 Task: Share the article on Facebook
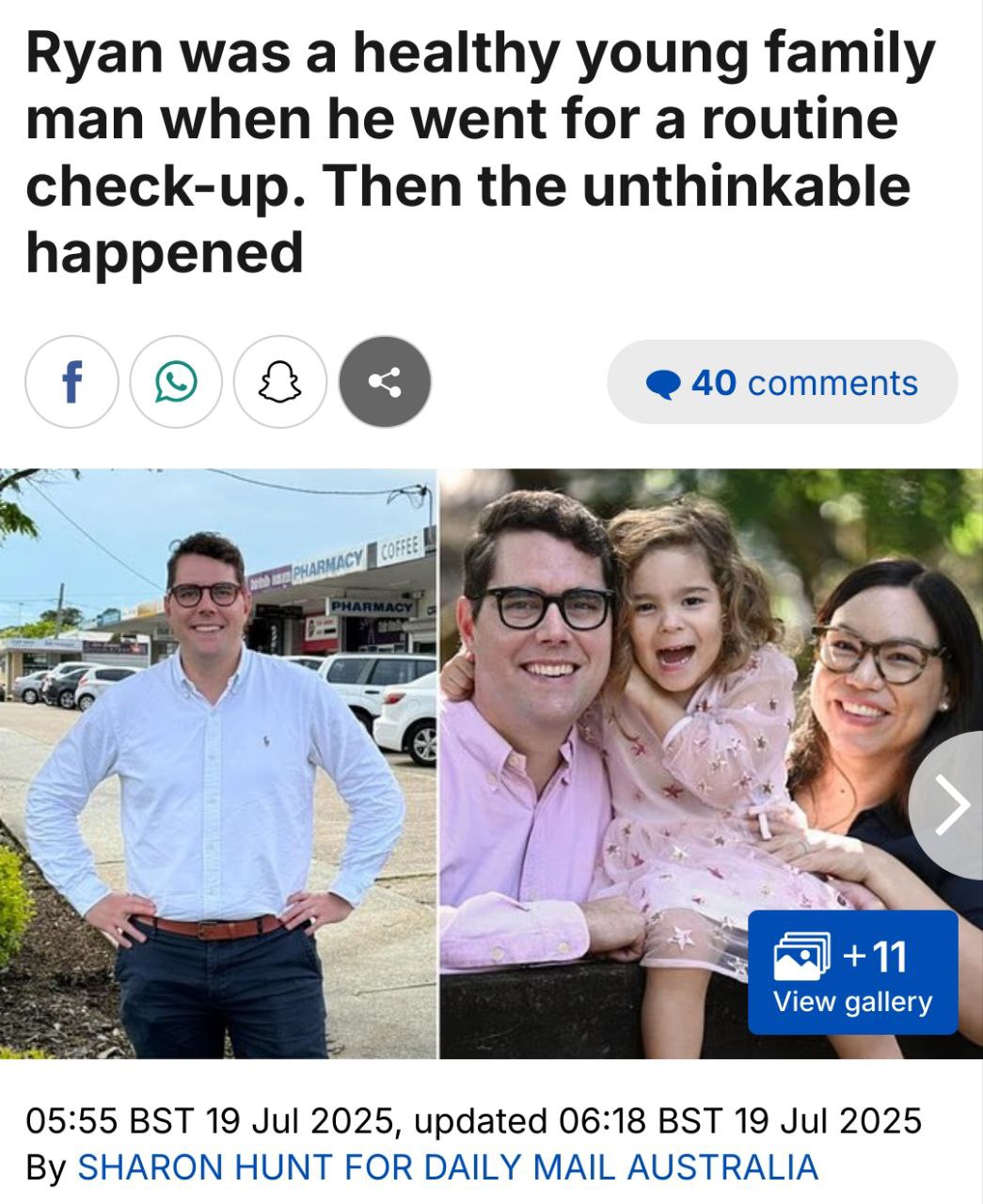point(71,383)
